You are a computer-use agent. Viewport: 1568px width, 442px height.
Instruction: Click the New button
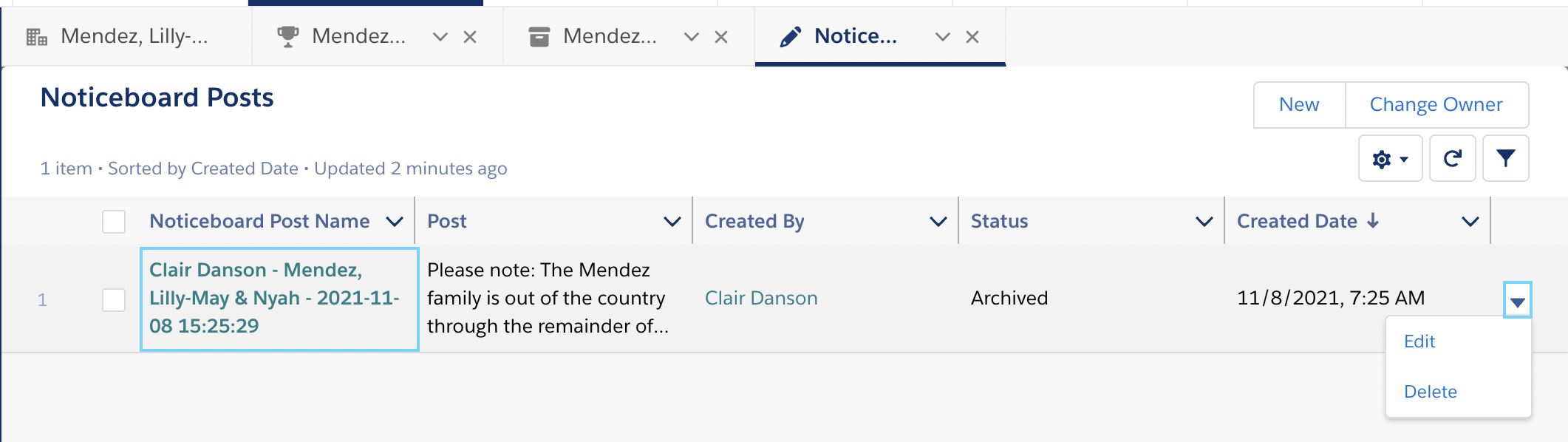point(1299,105)
